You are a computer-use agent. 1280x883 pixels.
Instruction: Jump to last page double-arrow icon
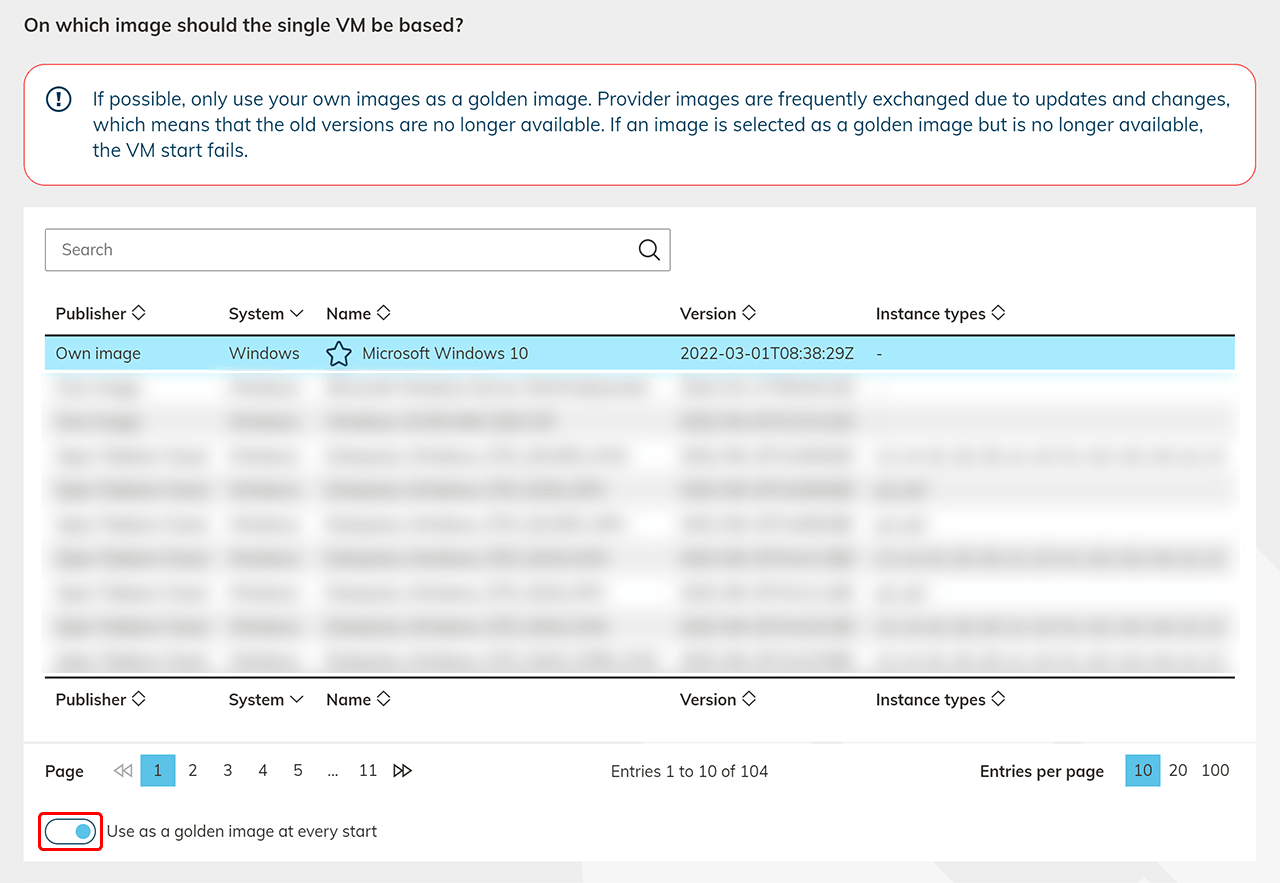click(402, 771)
